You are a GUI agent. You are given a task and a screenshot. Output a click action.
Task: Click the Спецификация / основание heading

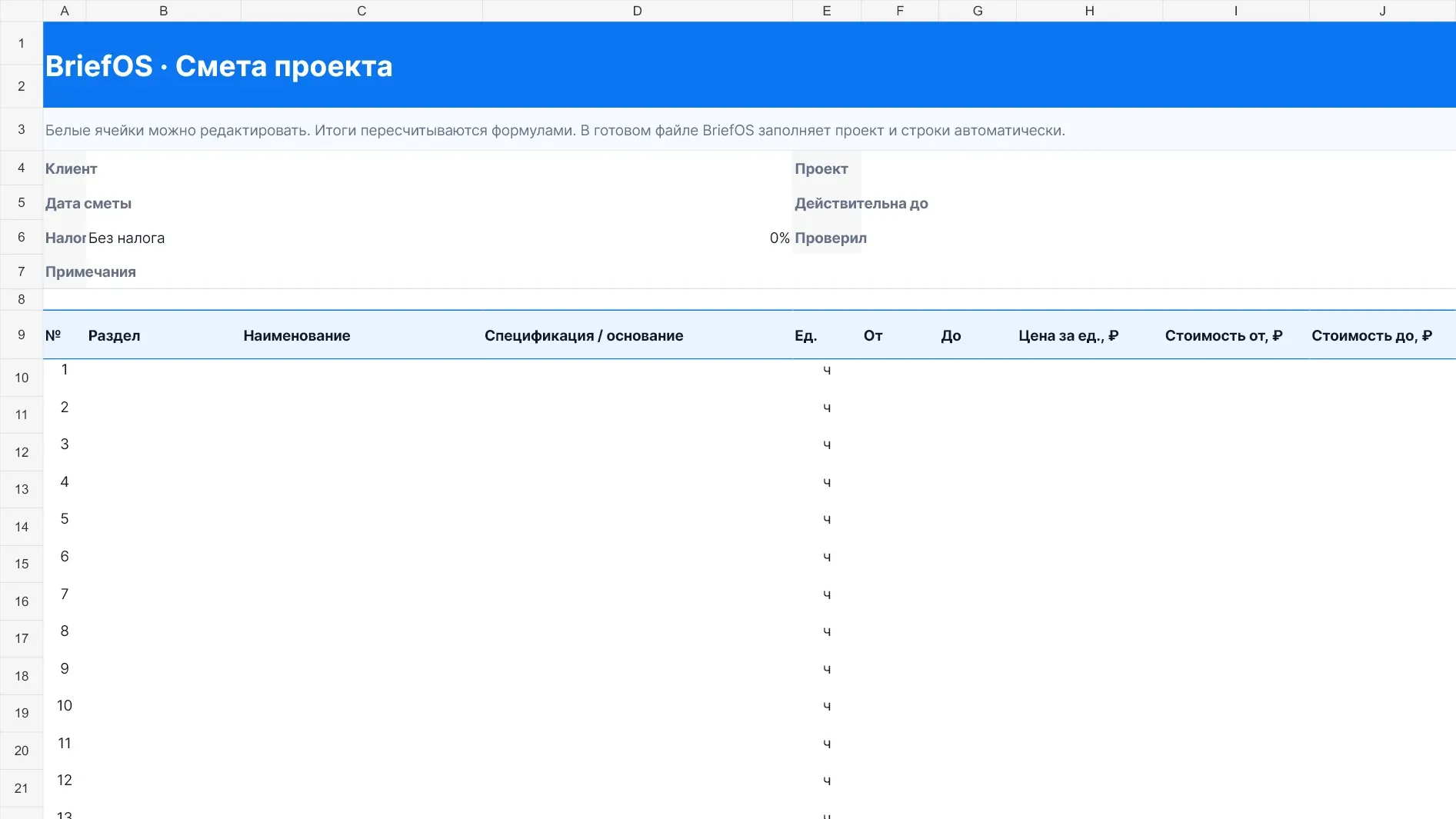coord(584,335)
